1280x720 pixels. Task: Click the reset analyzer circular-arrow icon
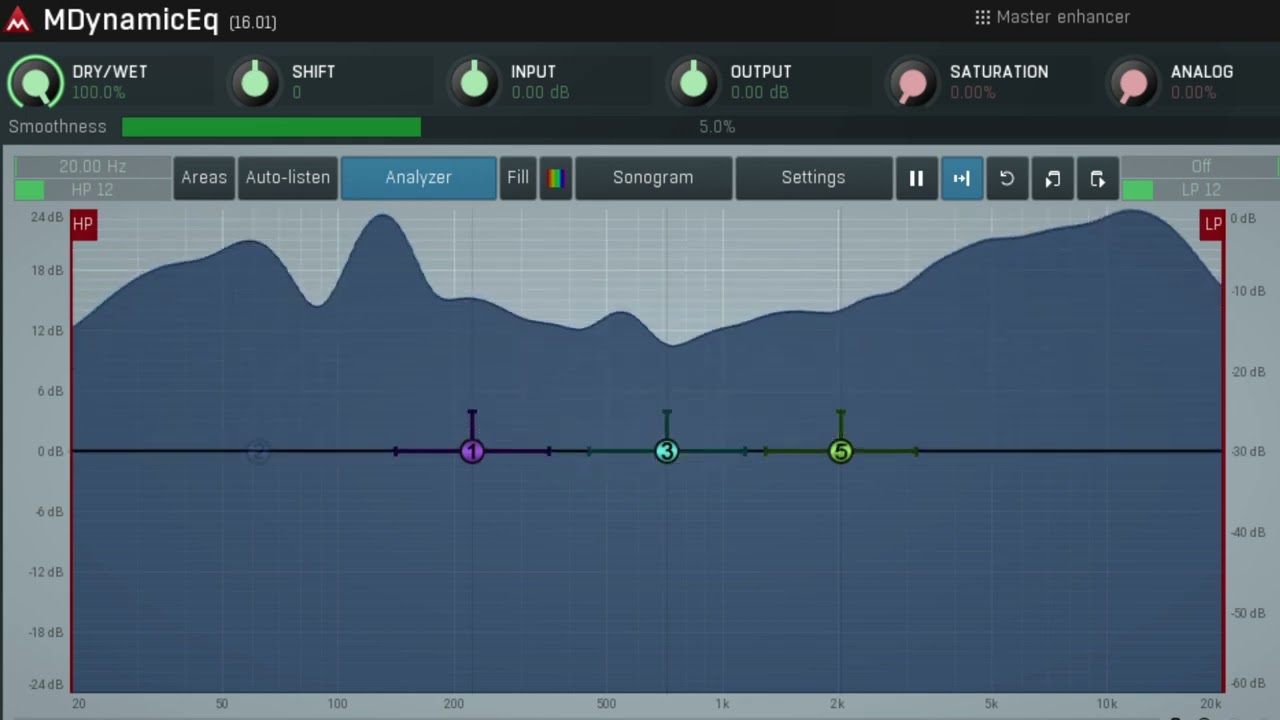(1007, 178)
